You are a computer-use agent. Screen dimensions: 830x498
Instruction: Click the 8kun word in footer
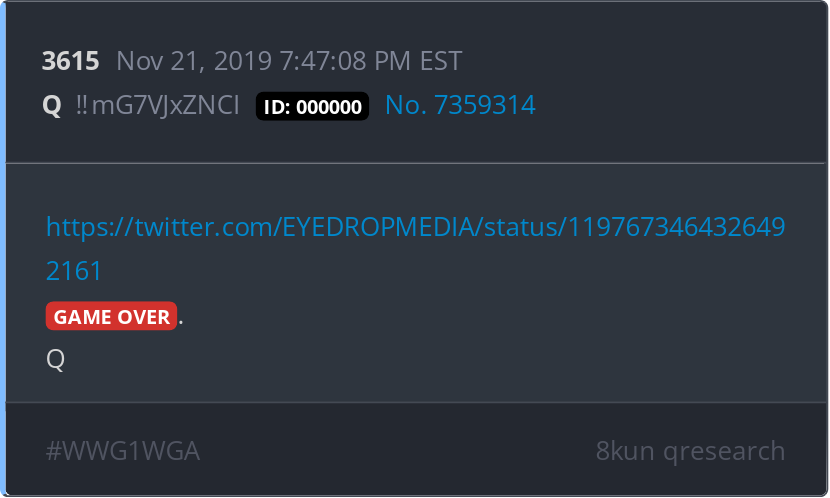click(x=625, y=451)
